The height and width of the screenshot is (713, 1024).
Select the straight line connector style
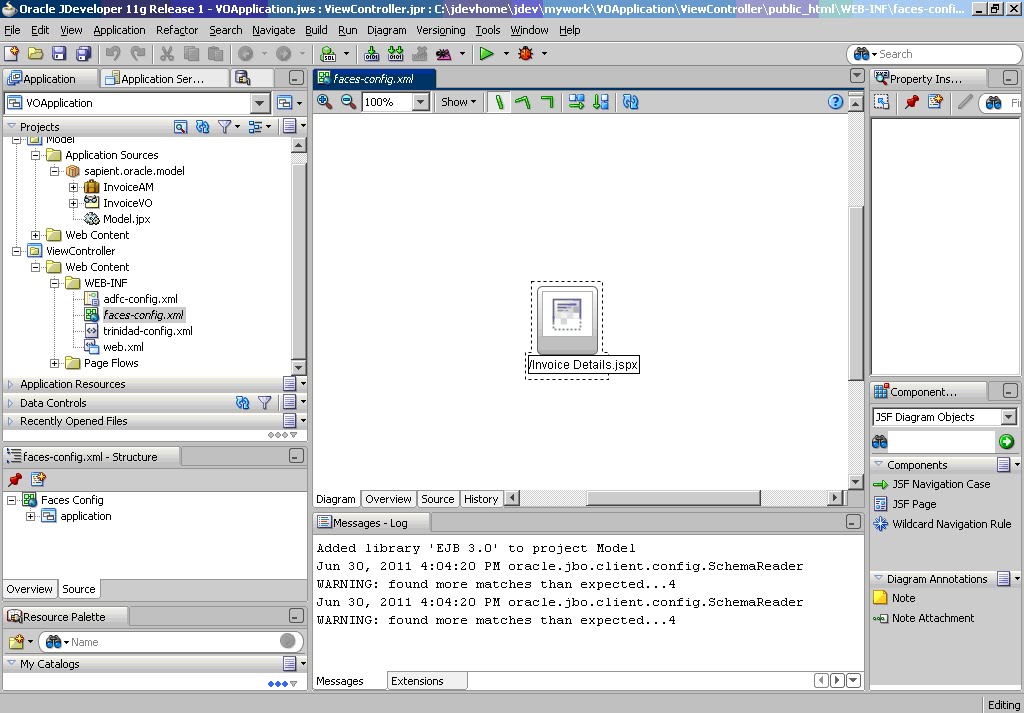(x=500, y=102)
